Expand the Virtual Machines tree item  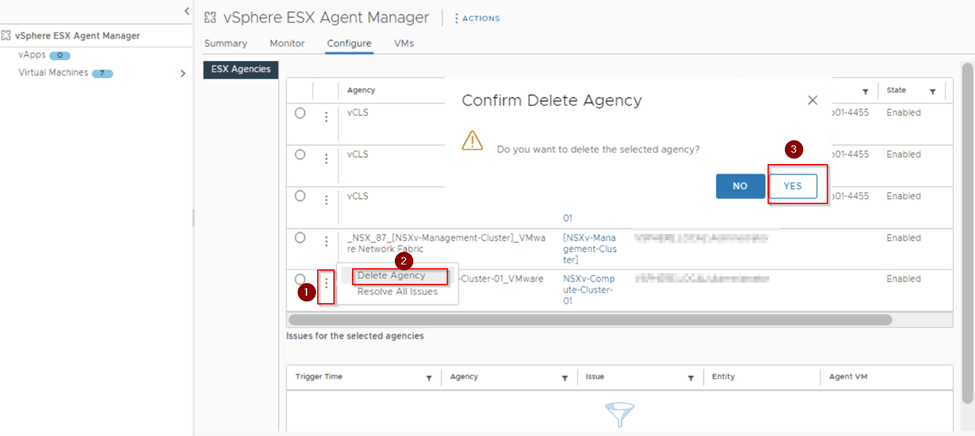(182, 73)
